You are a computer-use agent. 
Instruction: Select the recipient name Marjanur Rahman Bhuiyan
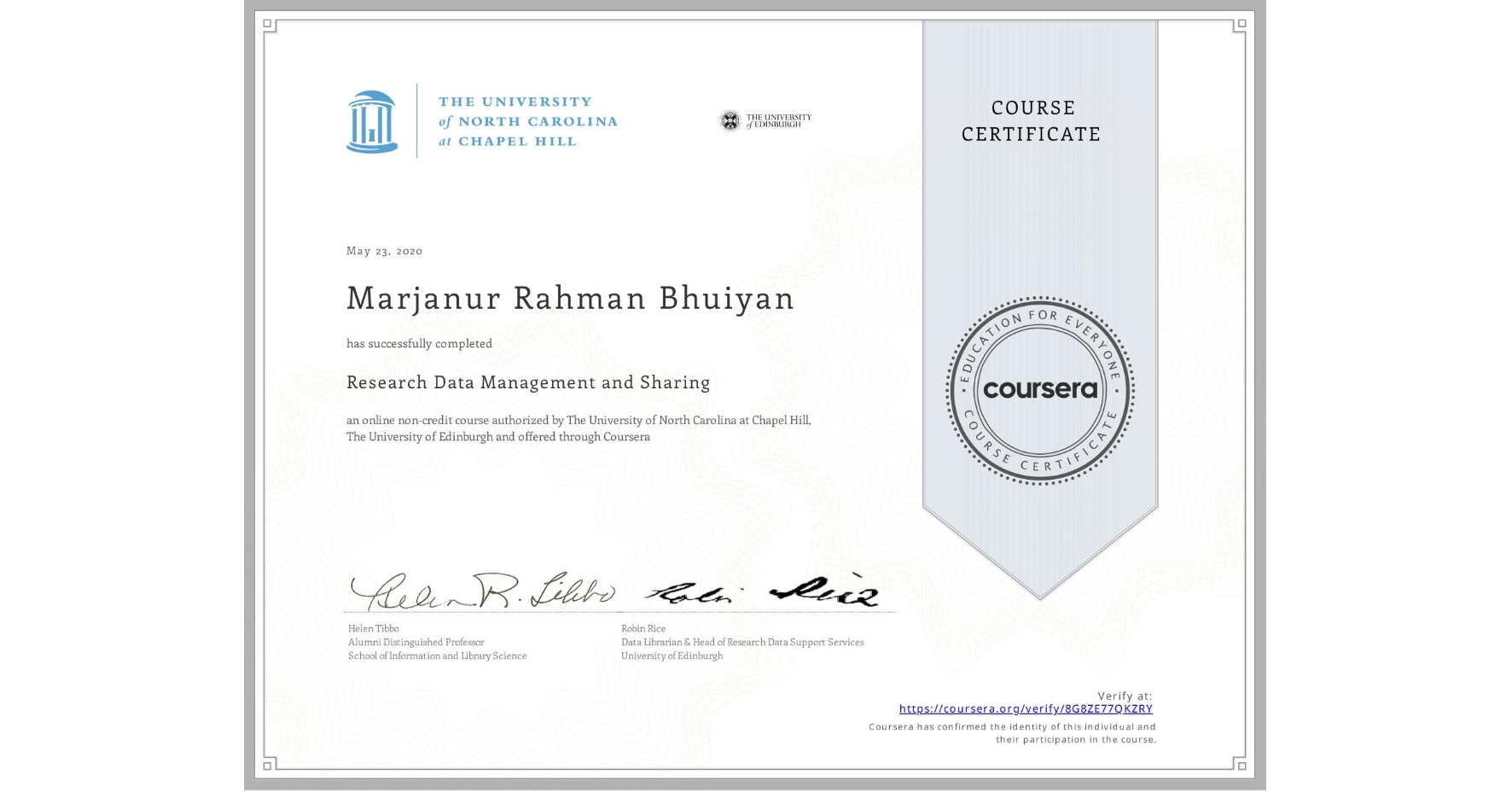pyautogui.click(x=570, y=299)
